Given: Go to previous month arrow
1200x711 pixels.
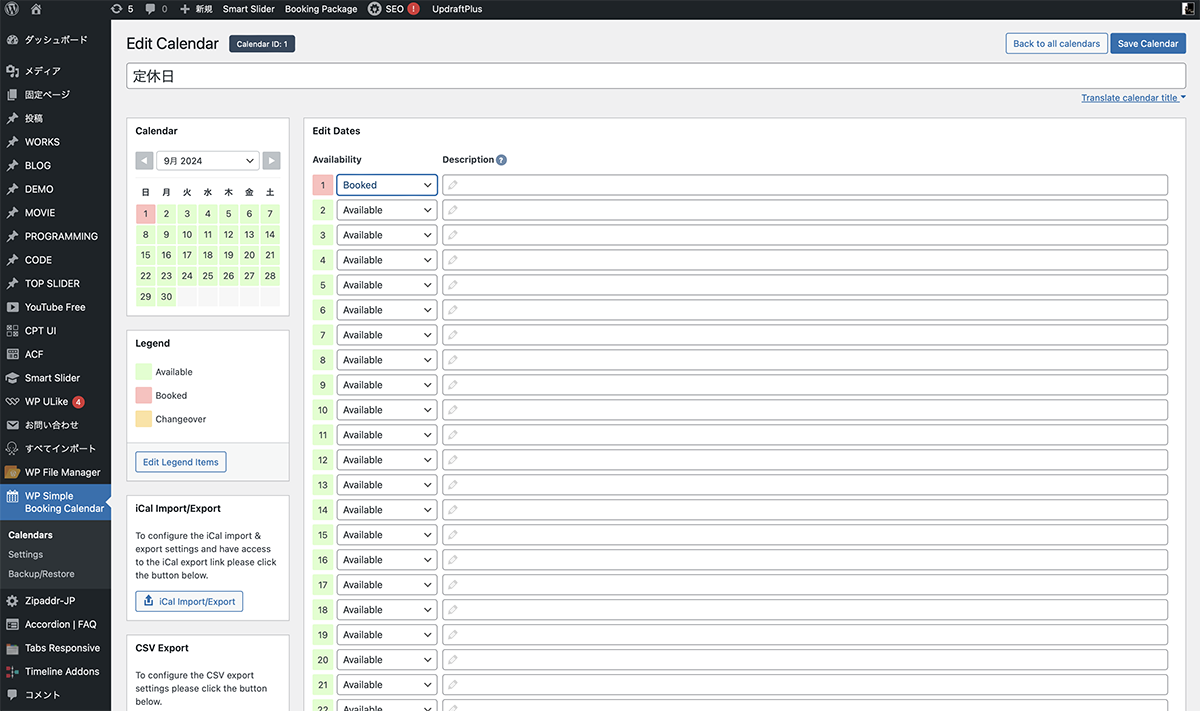Looking at the screenshot, I should tap(144, 161).
